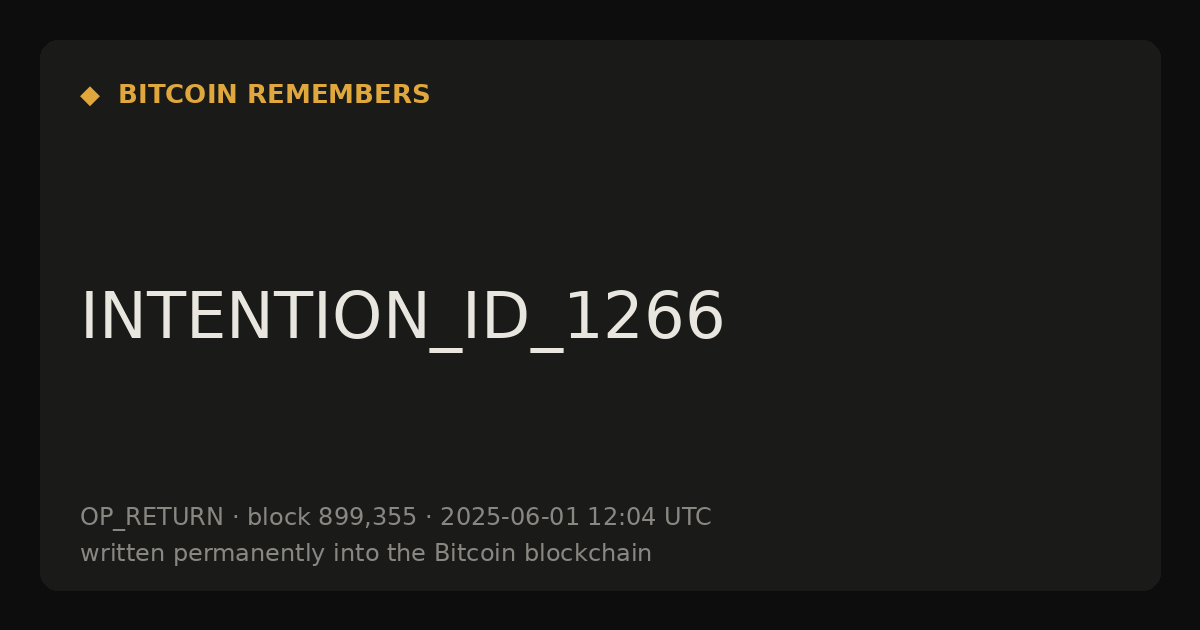Select the word REMEMBERS in the header
The height and width of the screenshot is (630, 1200).
(338, 95)
